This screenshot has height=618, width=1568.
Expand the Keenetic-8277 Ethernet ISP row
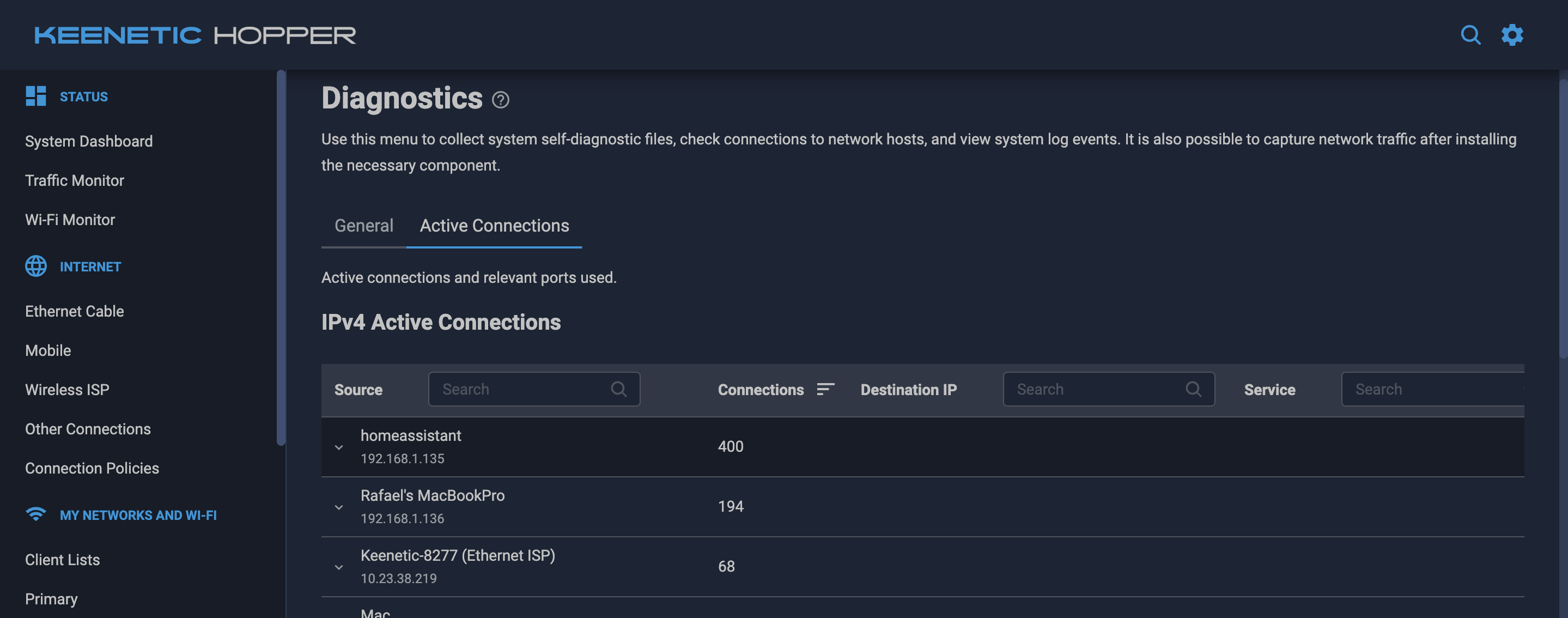[x=339, y=567]
